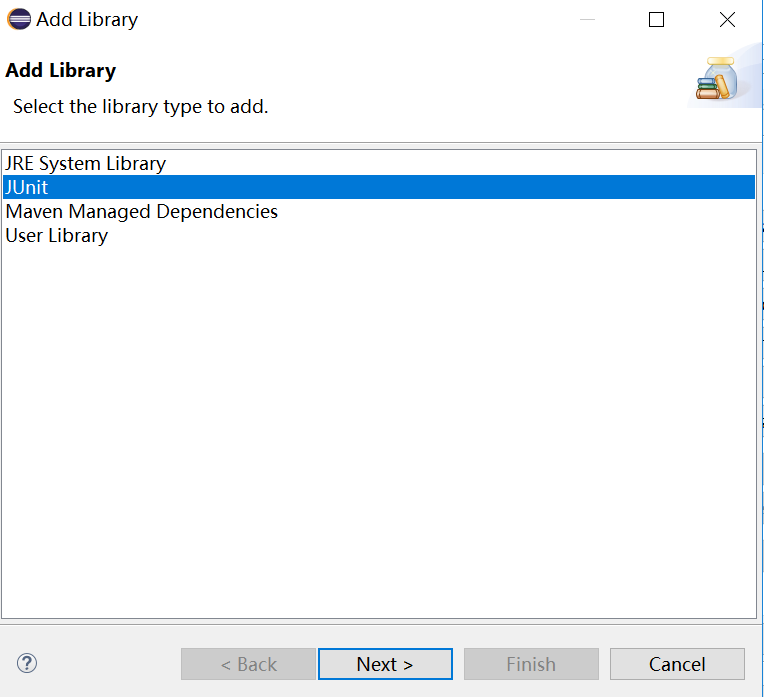Go to the next wizard page

385,664
